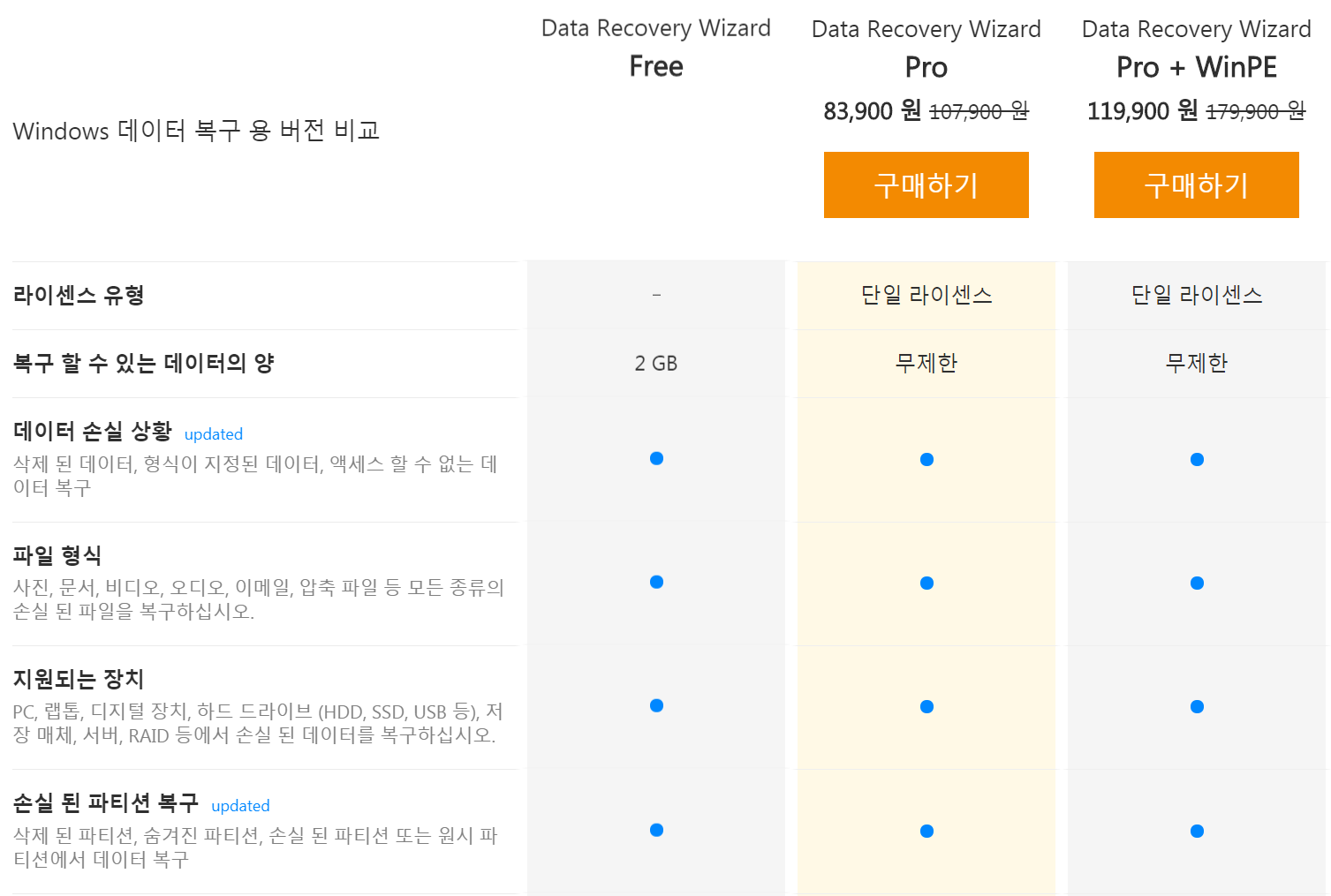Image resolution: width=1331 pixels, height=896 pixels.
Task: Click 단일 라이센스 in the Pro + WinPE column
Action: click(x=1196, y=295)
